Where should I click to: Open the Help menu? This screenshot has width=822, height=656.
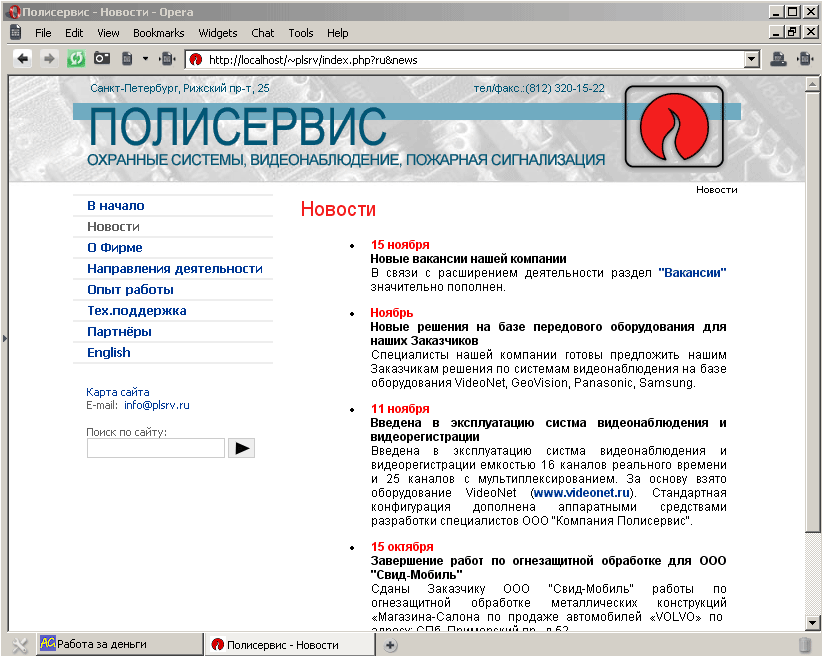338,33
